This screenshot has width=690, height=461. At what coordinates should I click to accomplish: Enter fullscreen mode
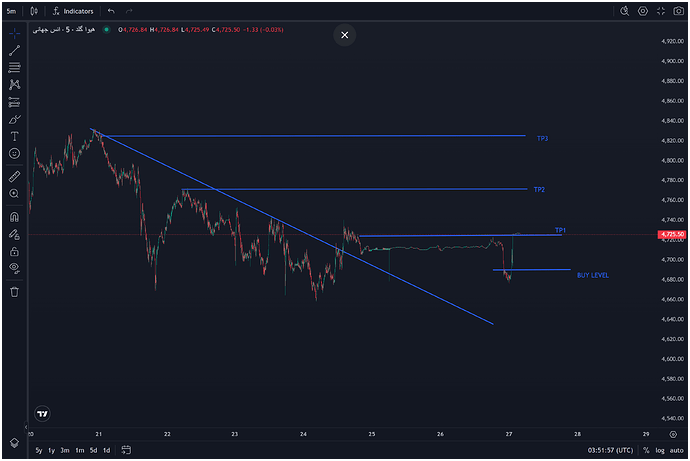[x=661, y=11]
